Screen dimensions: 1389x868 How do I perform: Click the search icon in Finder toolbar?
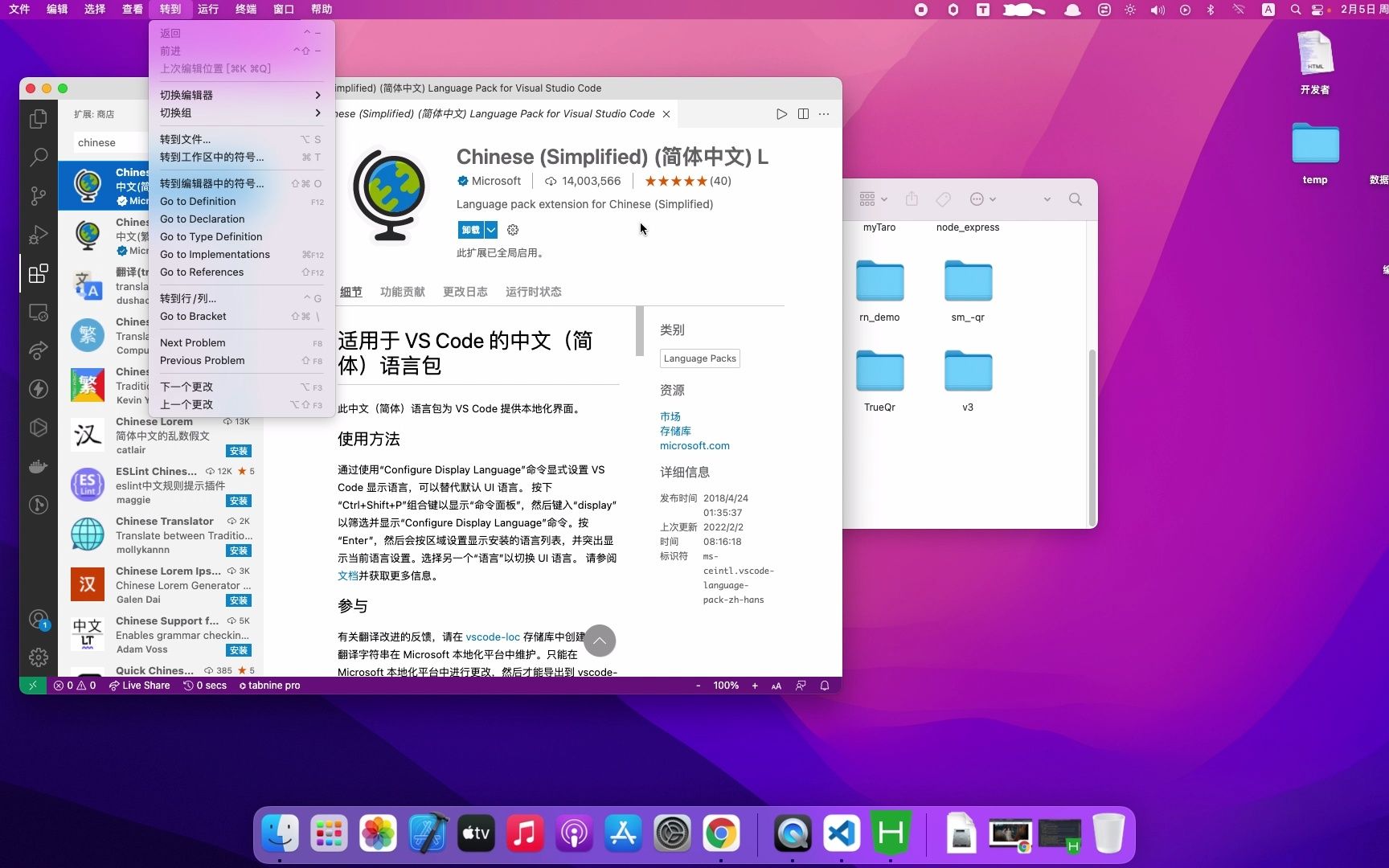tap(1076, 199)
